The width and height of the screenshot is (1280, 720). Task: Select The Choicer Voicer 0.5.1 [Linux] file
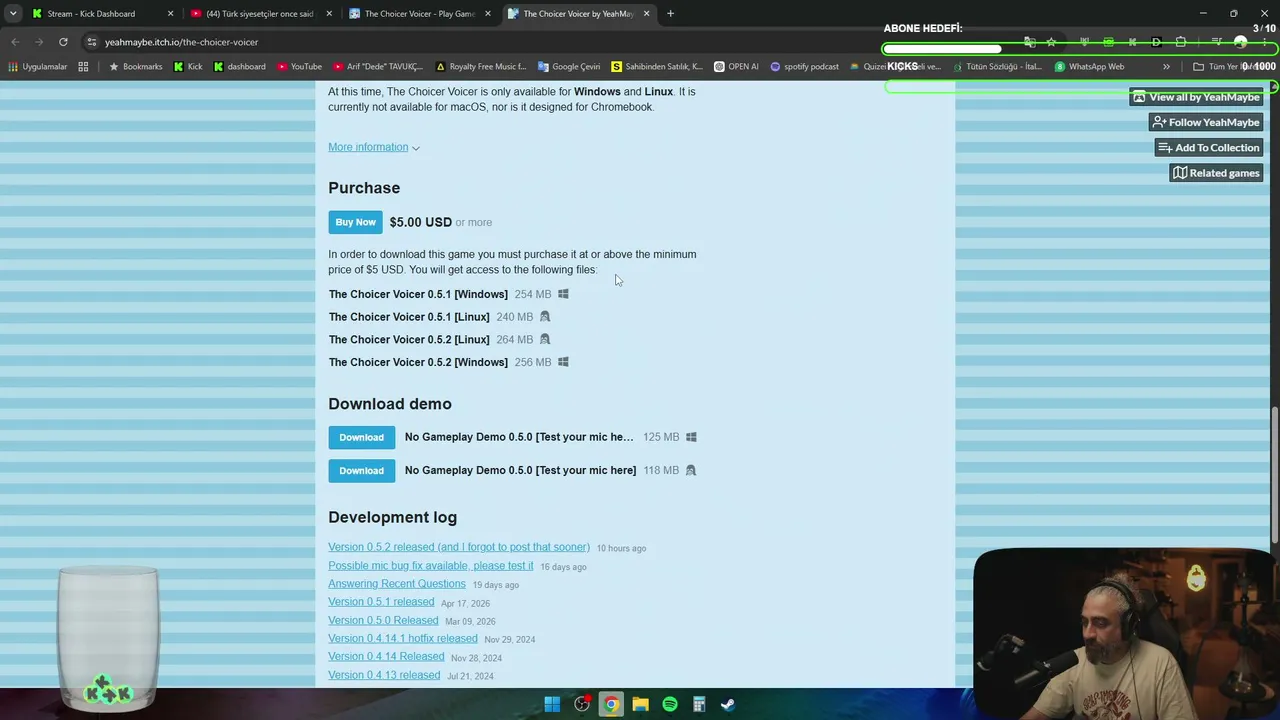click(409, 317)
